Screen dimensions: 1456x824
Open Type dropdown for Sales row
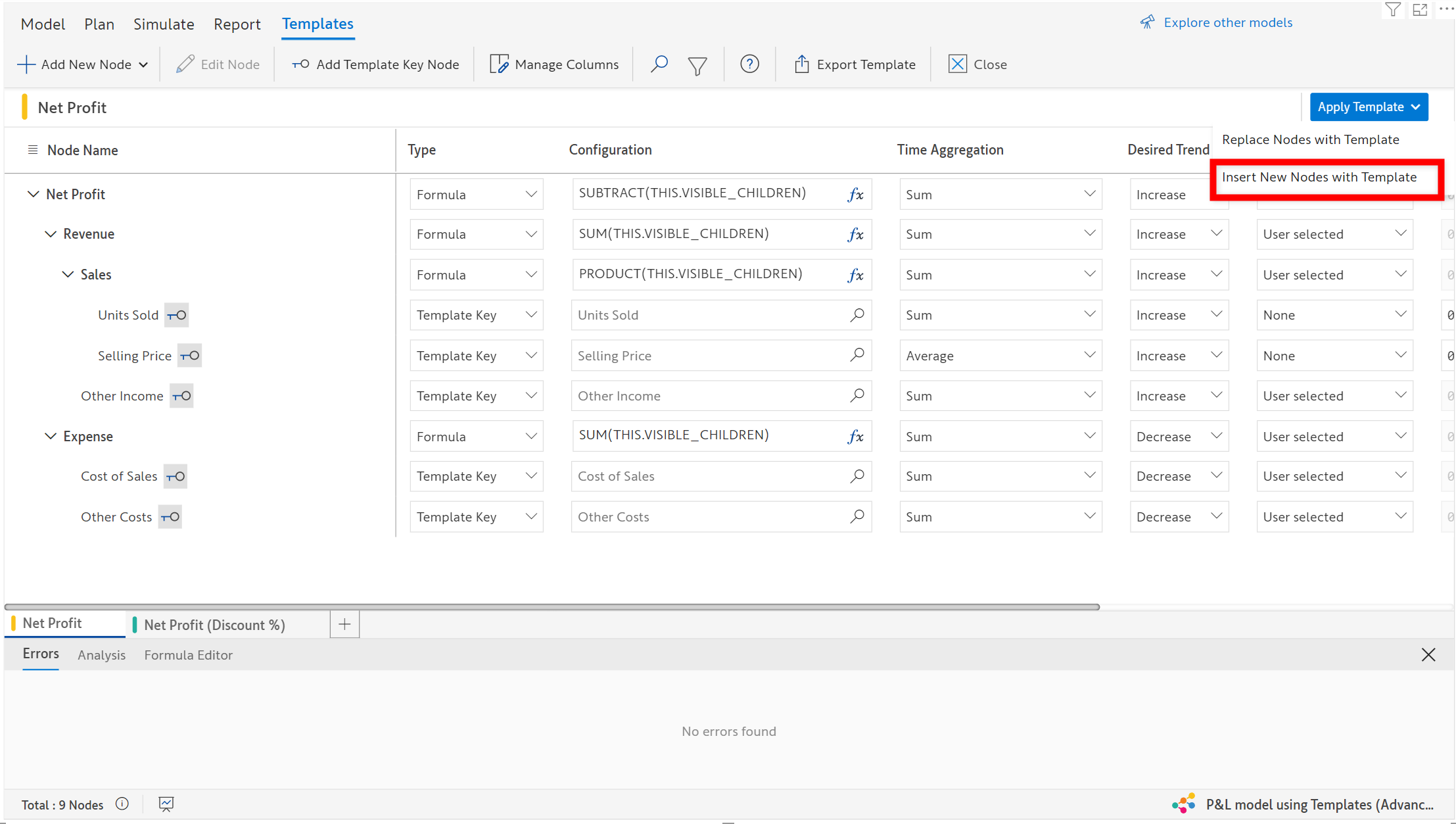pyautogui.click(x=476, y=275)
